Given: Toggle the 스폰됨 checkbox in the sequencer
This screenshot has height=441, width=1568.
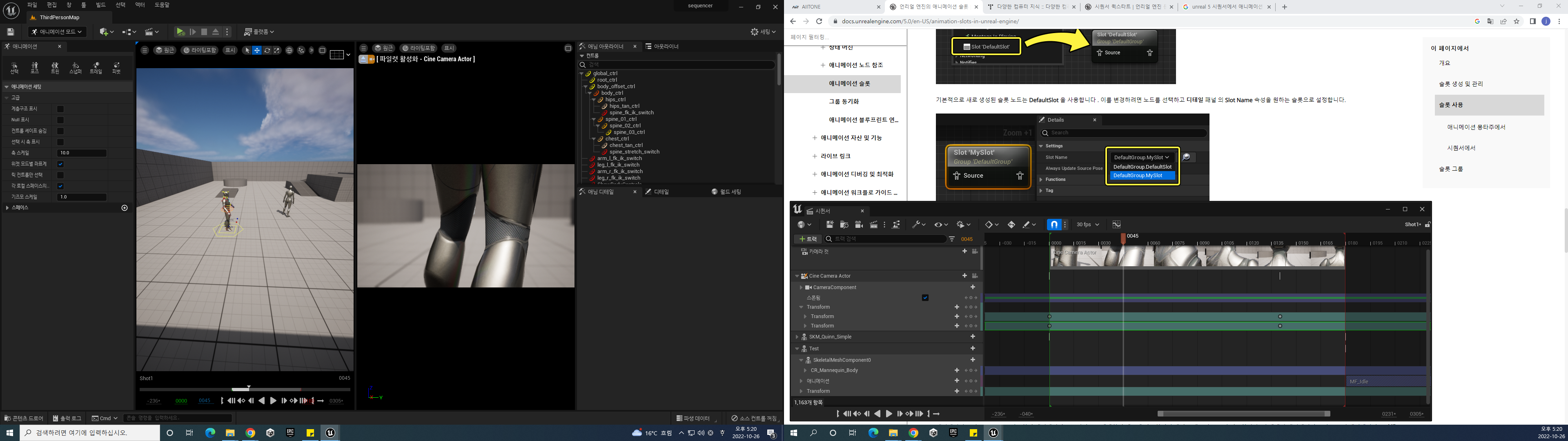Looking at the screenshot, I should (x=925, y=298).
